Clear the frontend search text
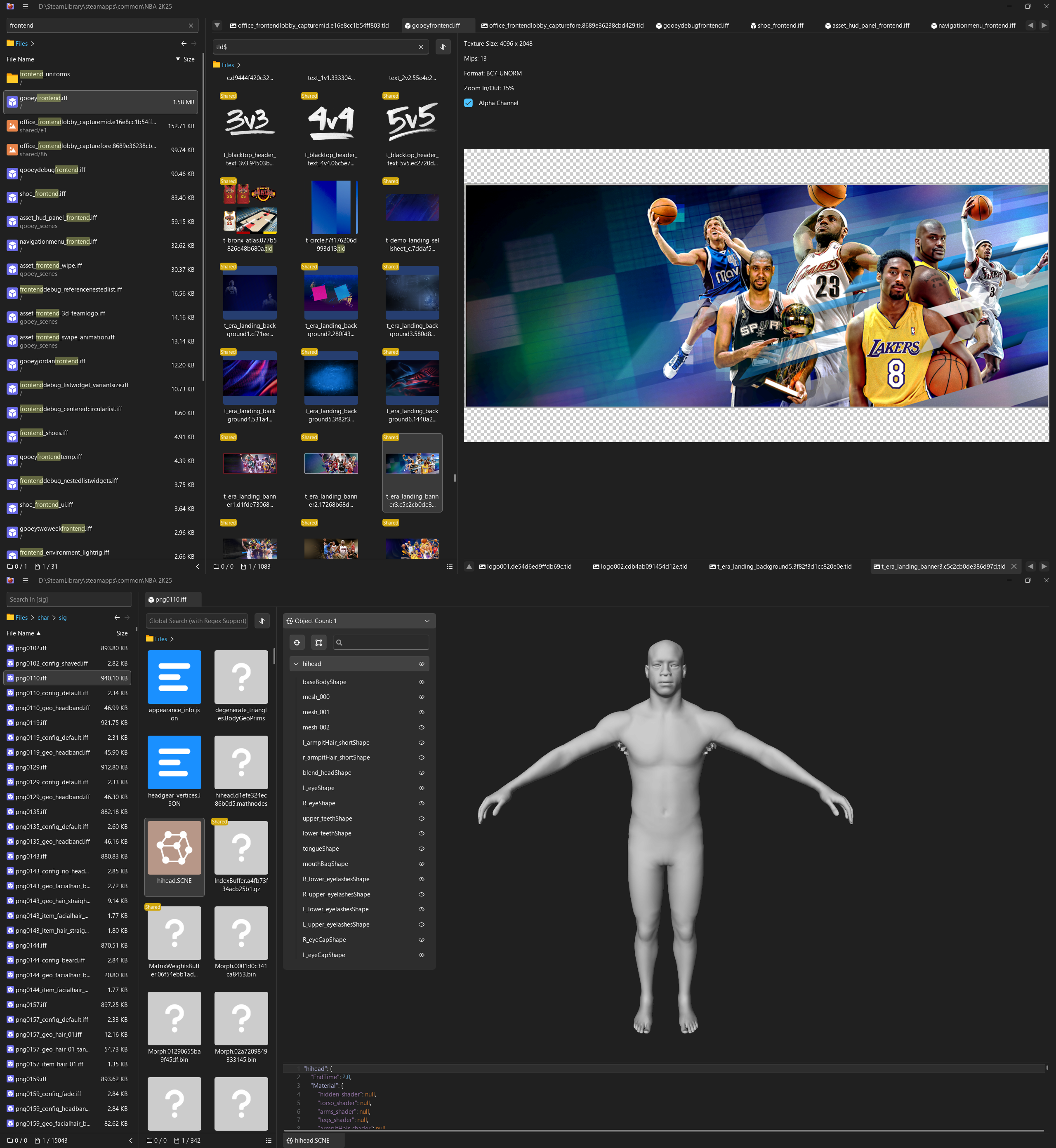The image size is (1056, 1148). click(x=191, y=26)
